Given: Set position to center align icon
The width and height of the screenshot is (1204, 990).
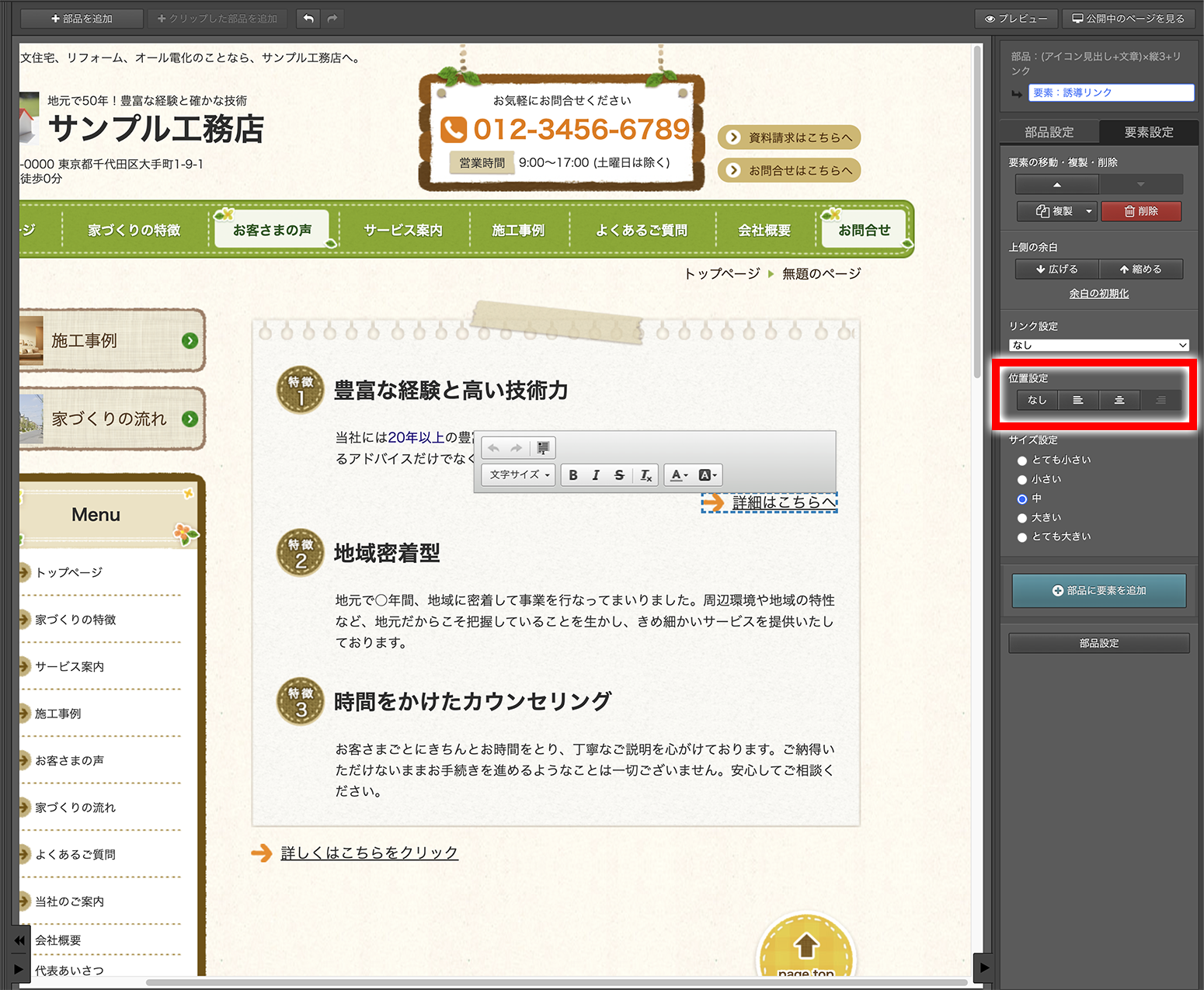Looking at the screenshot, I should point(1119,400).
